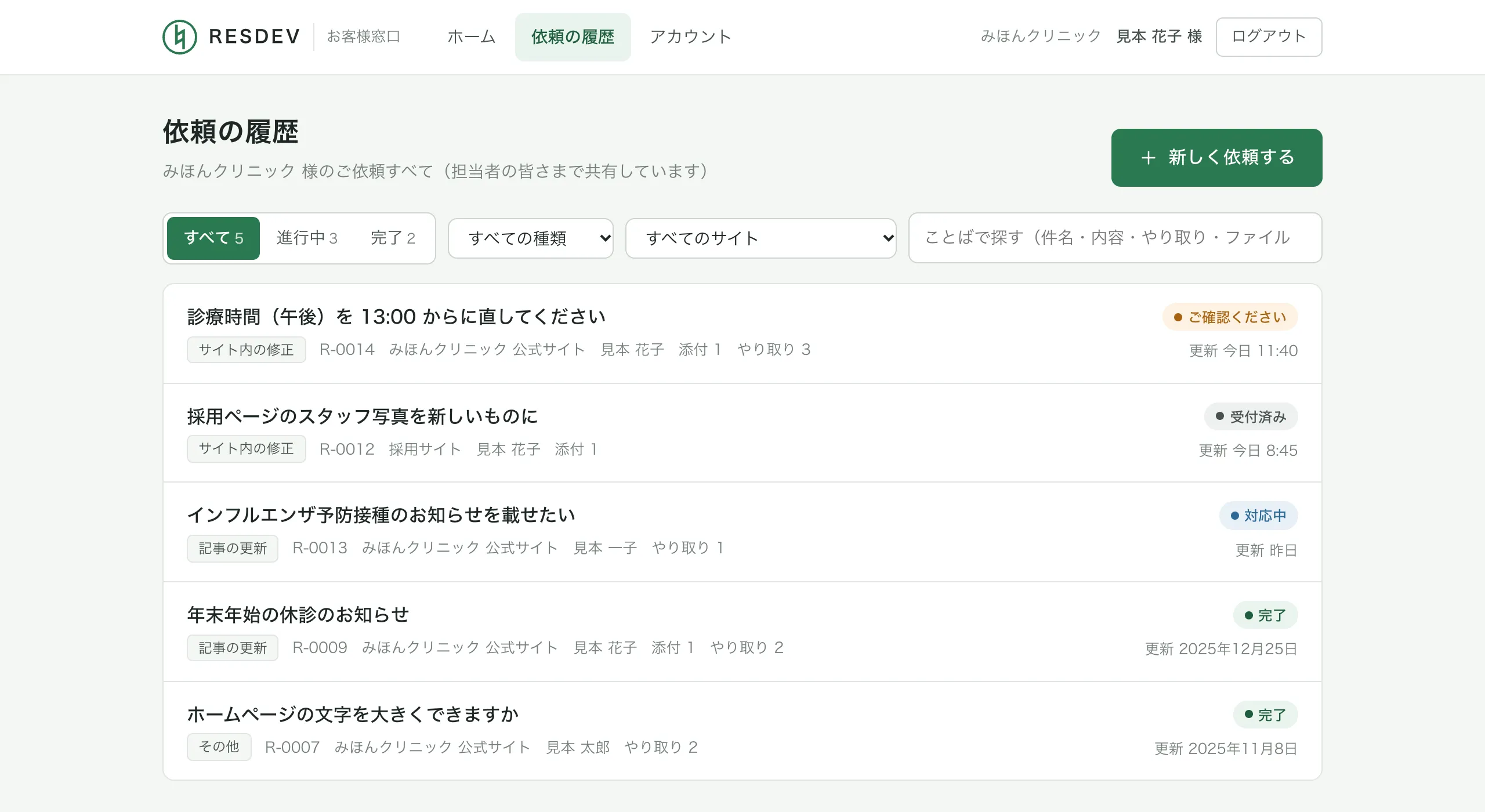
Task: Click the サイト内の修正 tag on R-0012 row
Action: point(246,449)
